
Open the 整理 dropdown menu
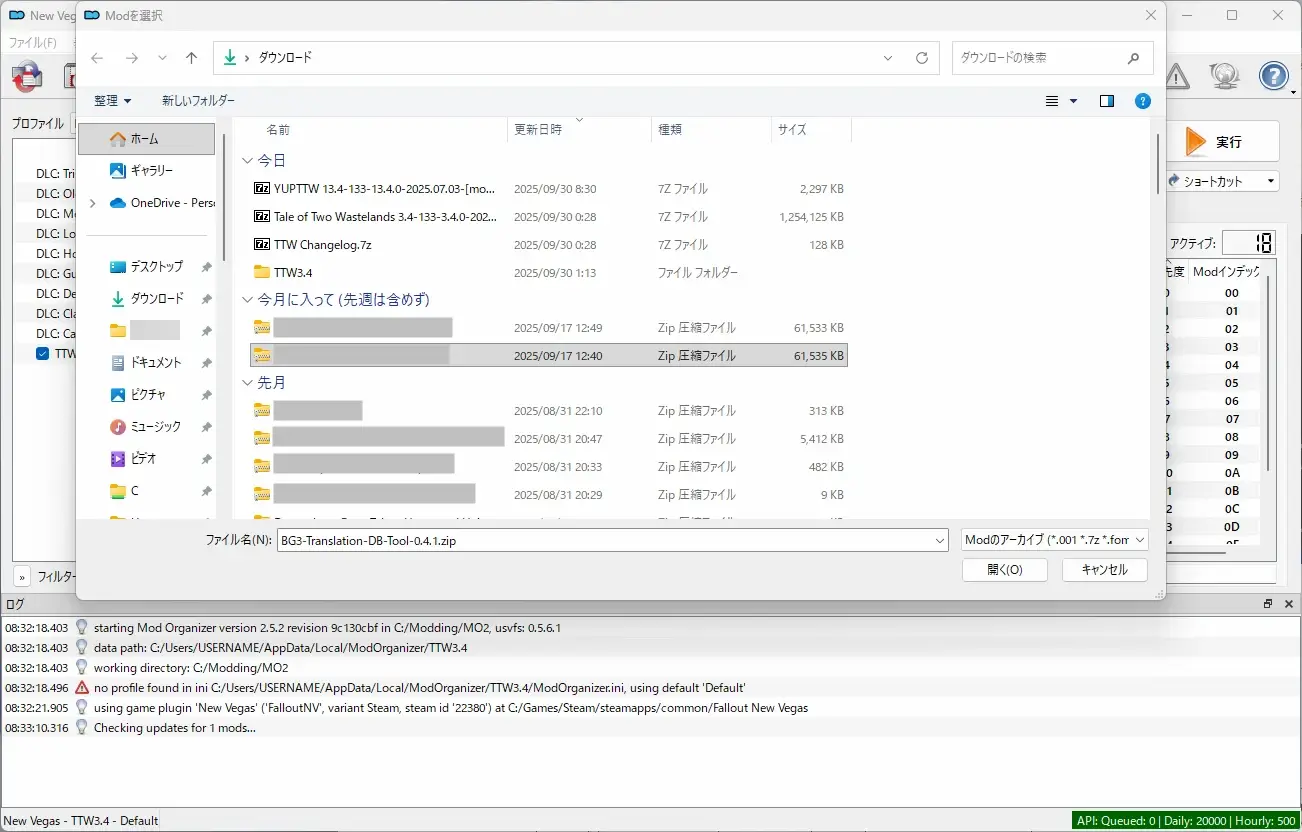(x=112, y=101)
